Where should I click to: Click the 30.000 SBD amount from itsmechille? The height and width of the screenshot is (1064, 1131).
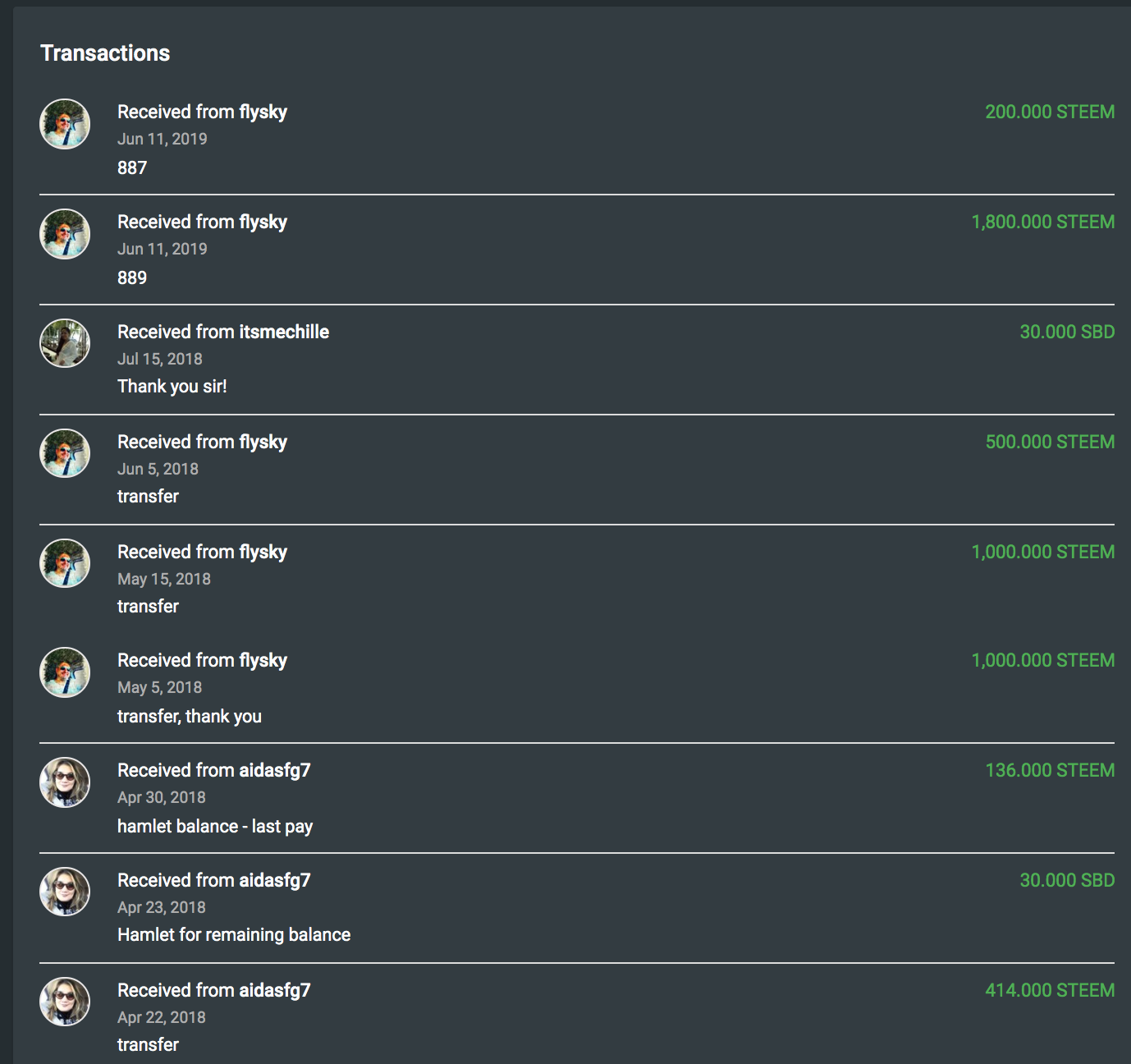pos(1067,332)
